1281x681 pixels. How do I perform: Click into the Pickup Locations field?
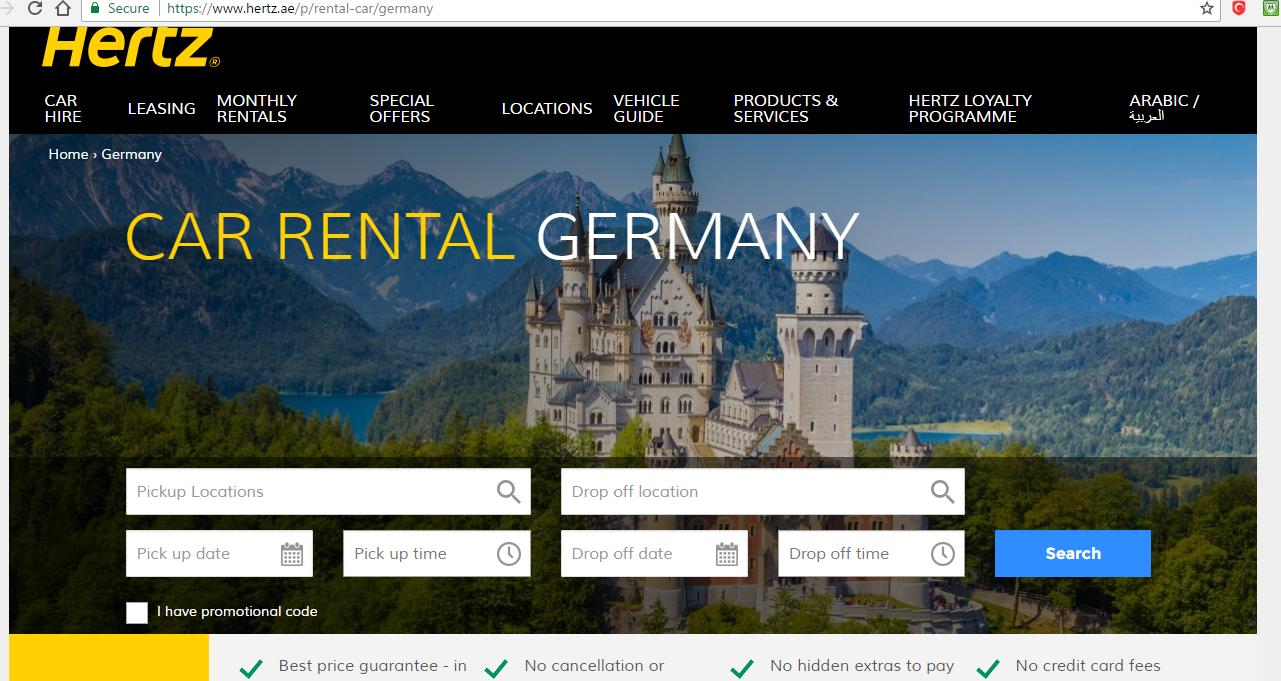coord(328,491)
